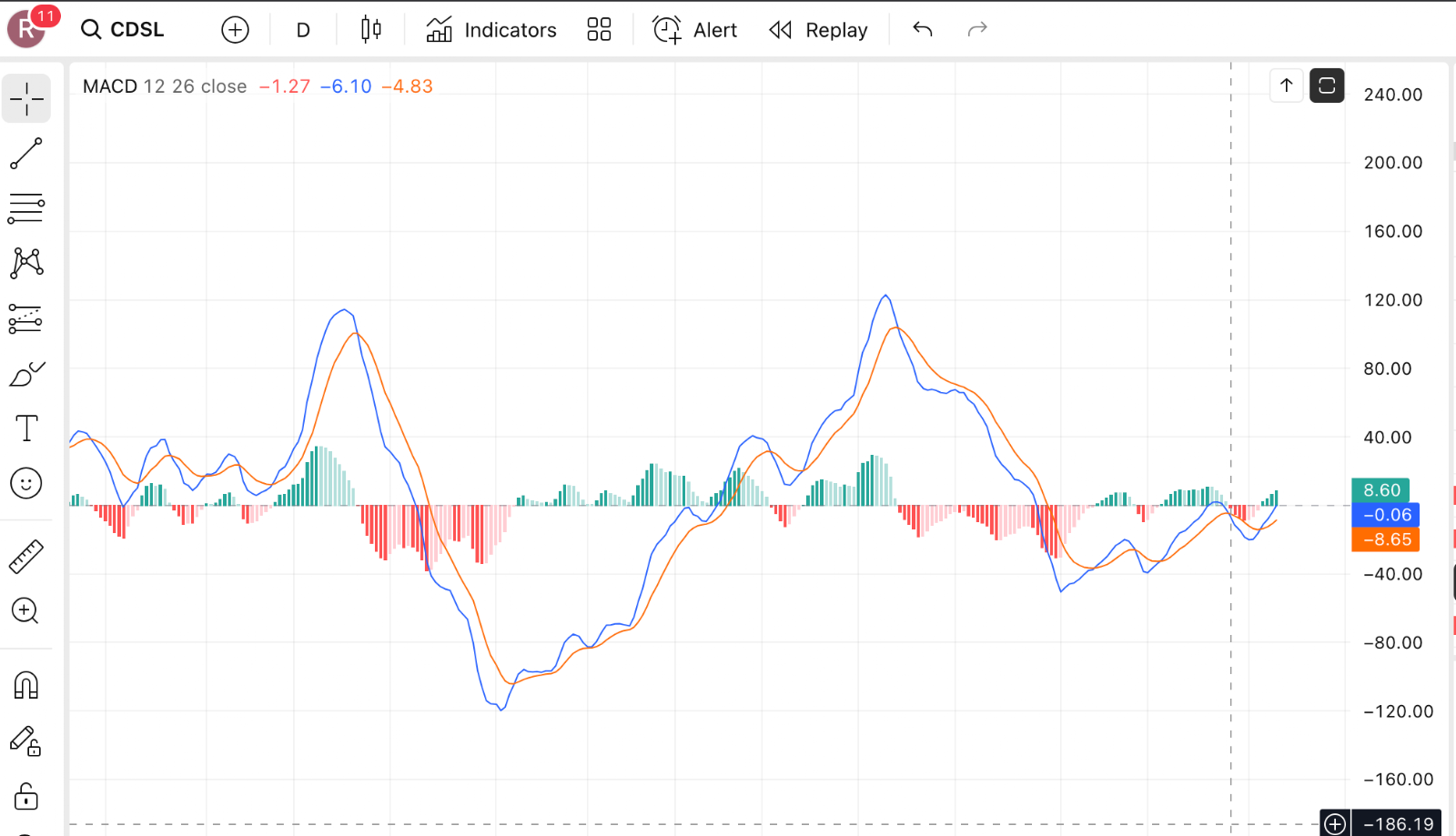Create a new Alert
The width and height of the screenshot is (1456, 836).
[x=694, y=29]
